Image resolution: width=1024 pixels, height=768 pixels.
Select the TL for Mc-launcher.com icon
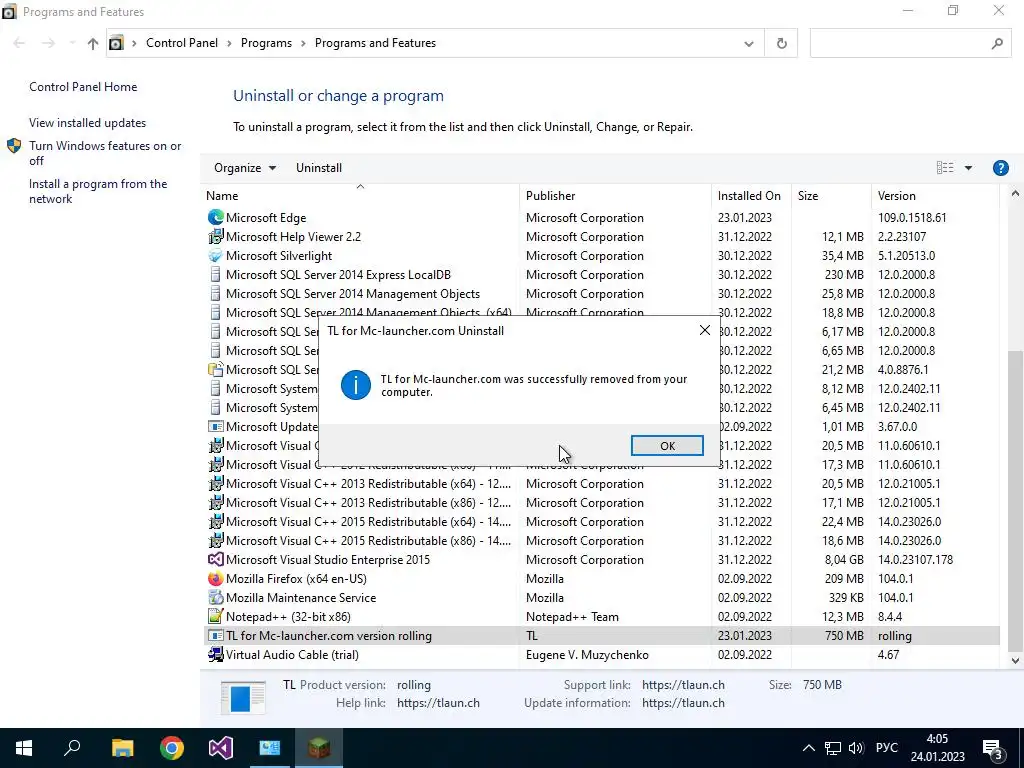(x=216, y=635)
